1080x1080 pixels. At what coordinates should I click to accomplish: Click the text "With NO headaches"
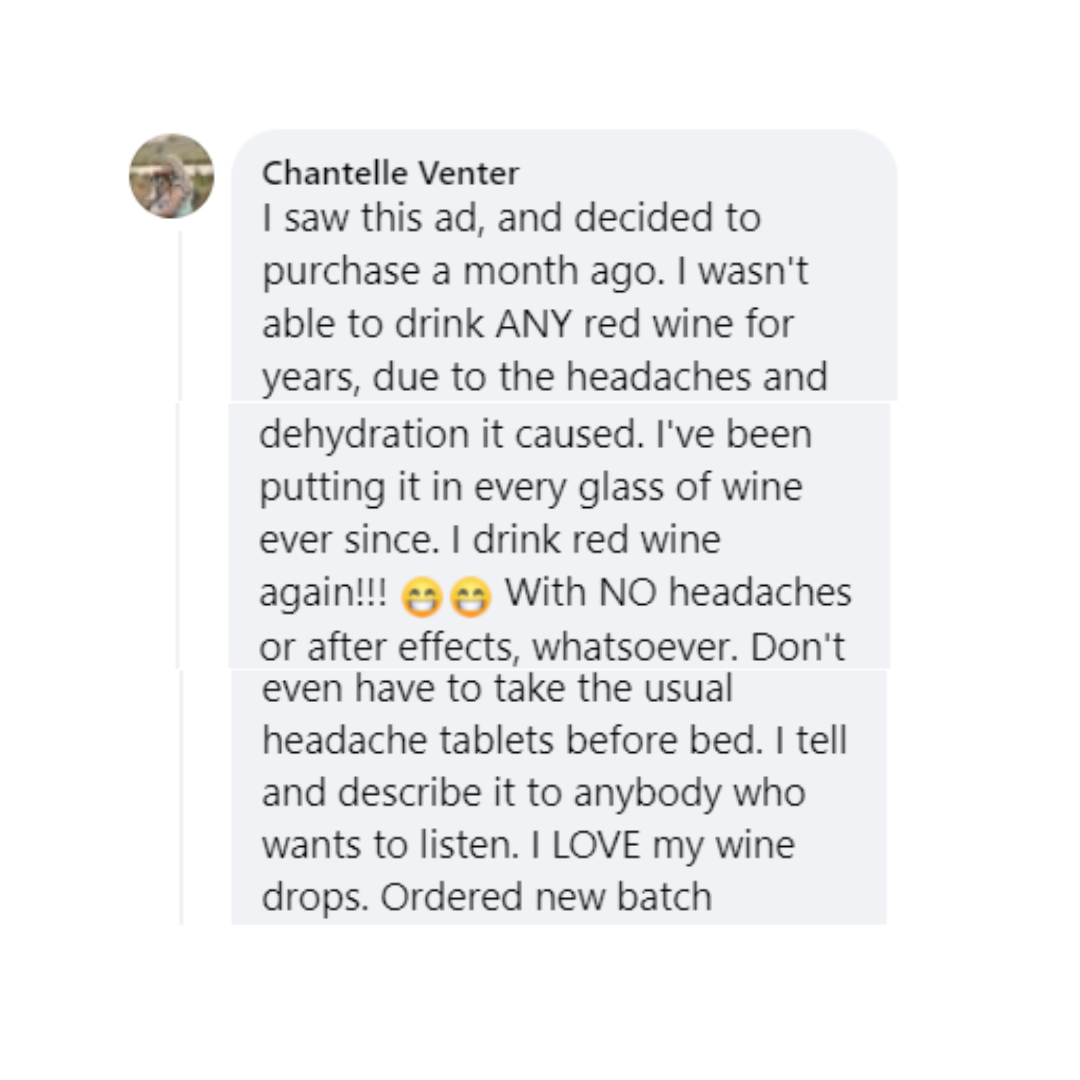click(678, 593)
